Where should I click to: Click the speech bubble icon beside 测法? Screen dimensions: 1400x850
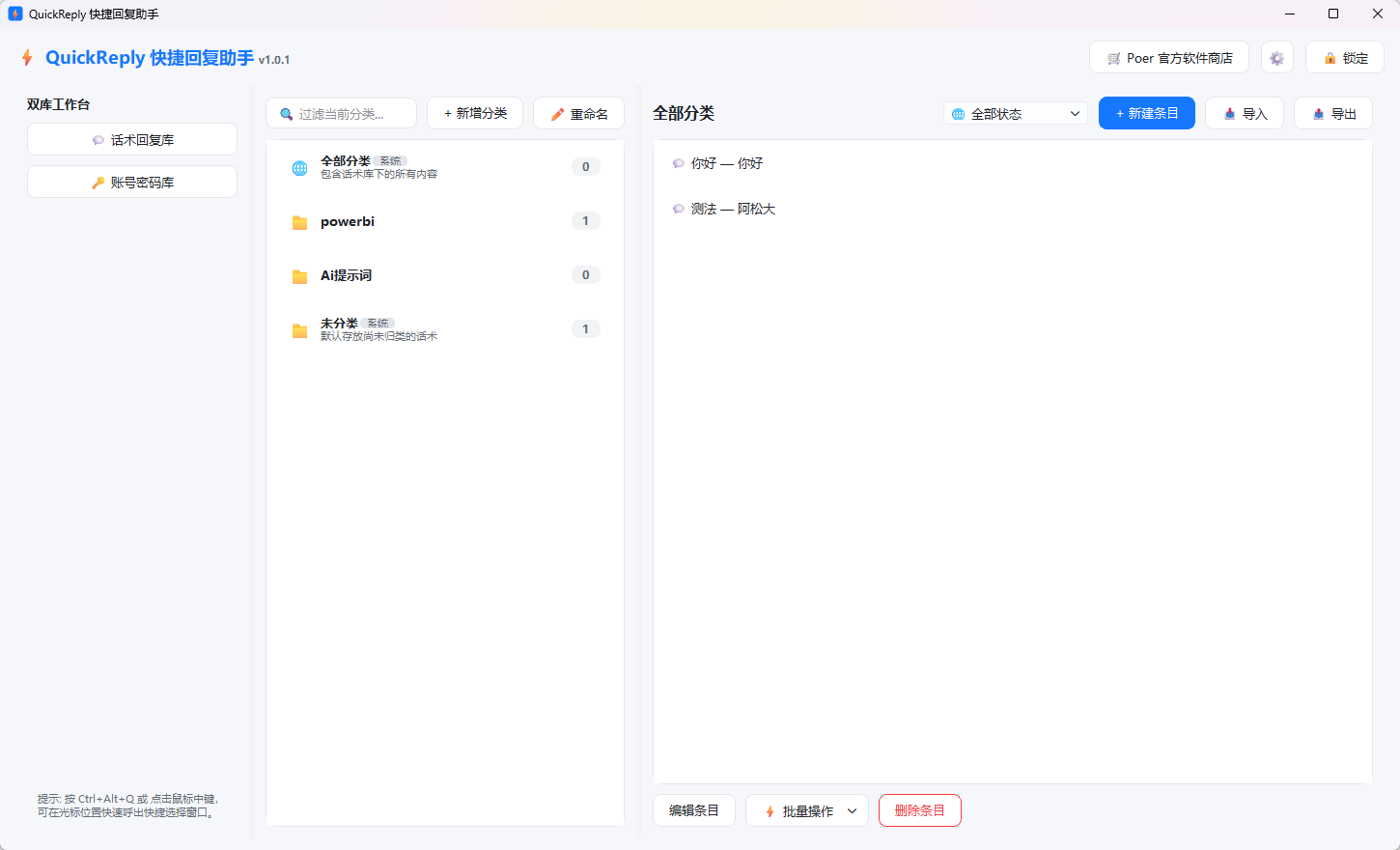coord(679,209)
